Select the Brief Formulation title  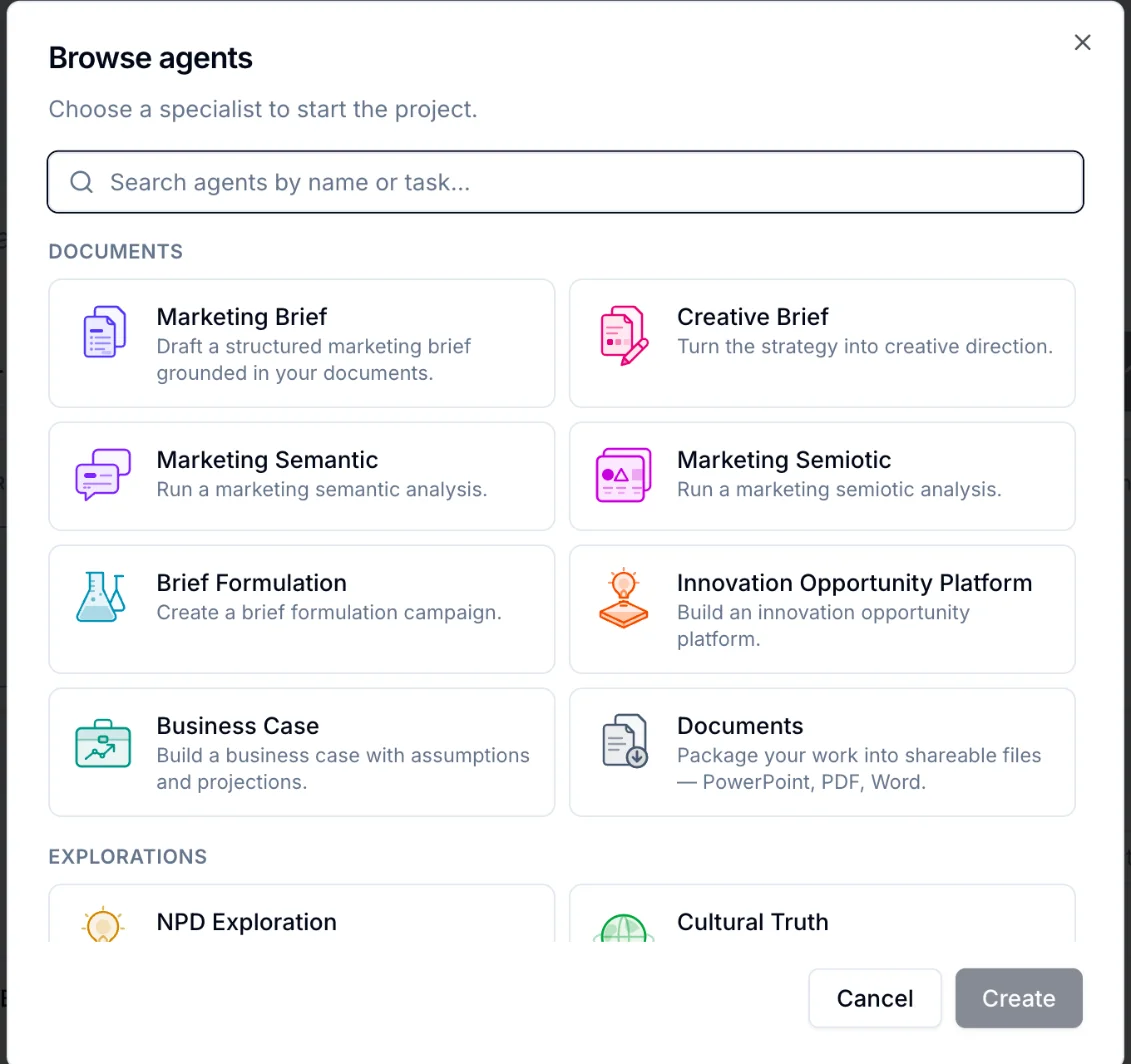click(252, 583)
